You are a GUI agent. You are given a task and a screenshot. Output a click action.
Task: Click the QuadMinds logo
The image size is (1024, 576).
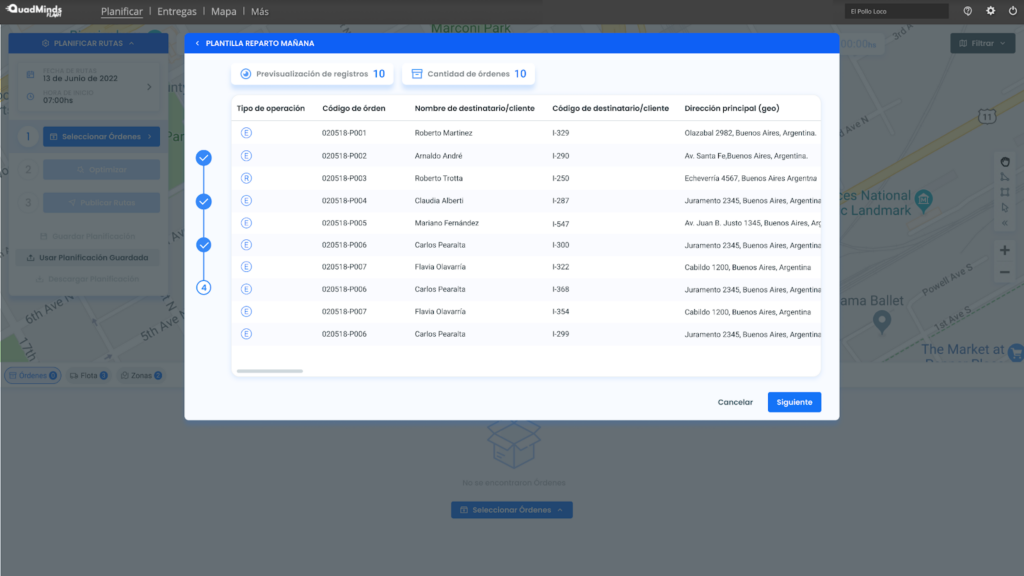pyautogui.click(x=34, y=10)
